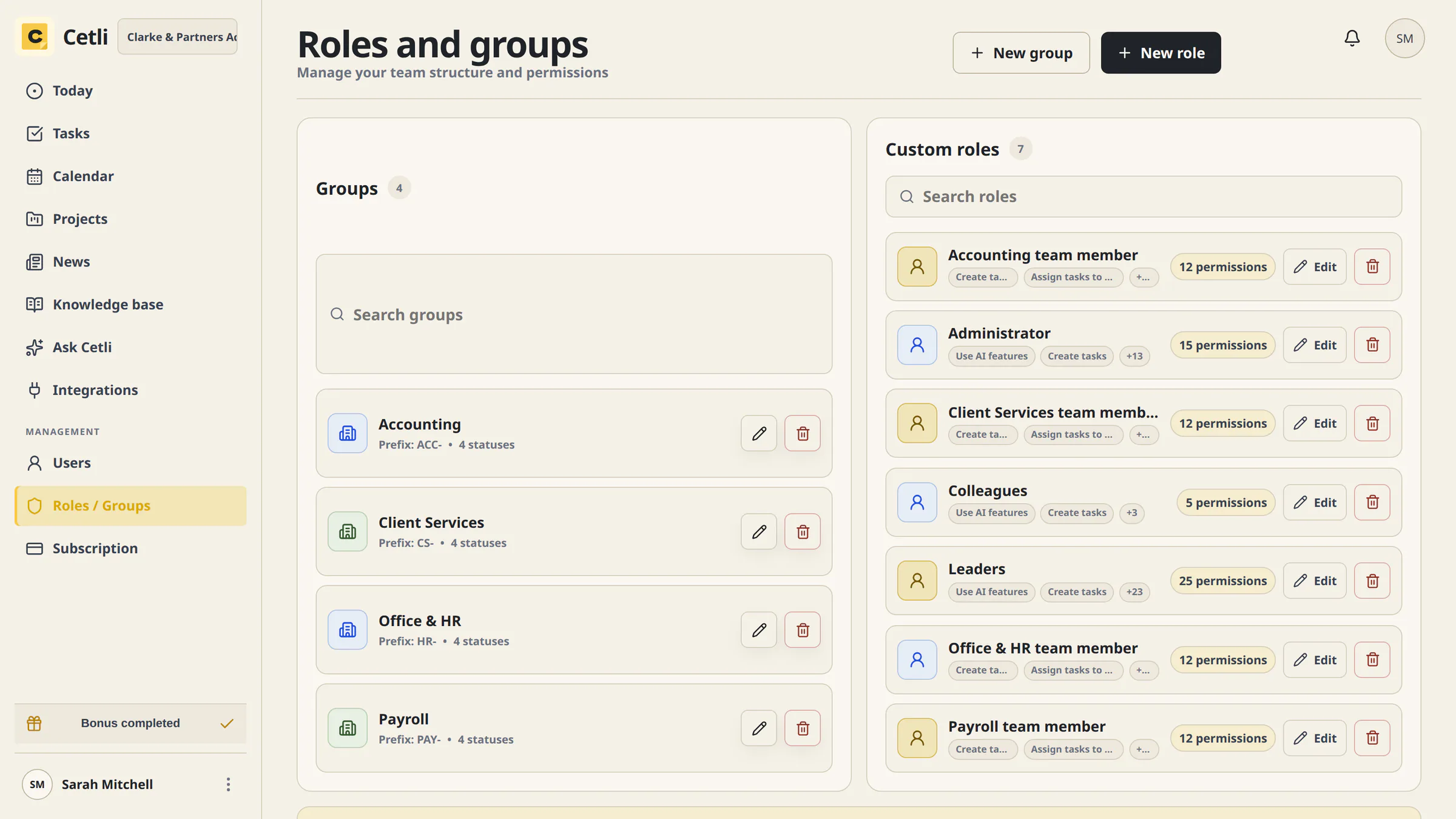The image size is (1456, 819).
Task: Expand the +23 permissions on Leaders
Action: tap(1134, 591)
